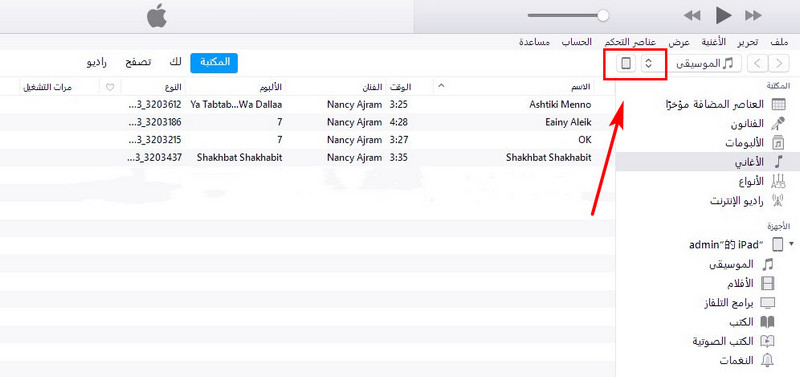Click the الأنواع genres icon
The image size is (800, 377).
click(x=779, y=181)
